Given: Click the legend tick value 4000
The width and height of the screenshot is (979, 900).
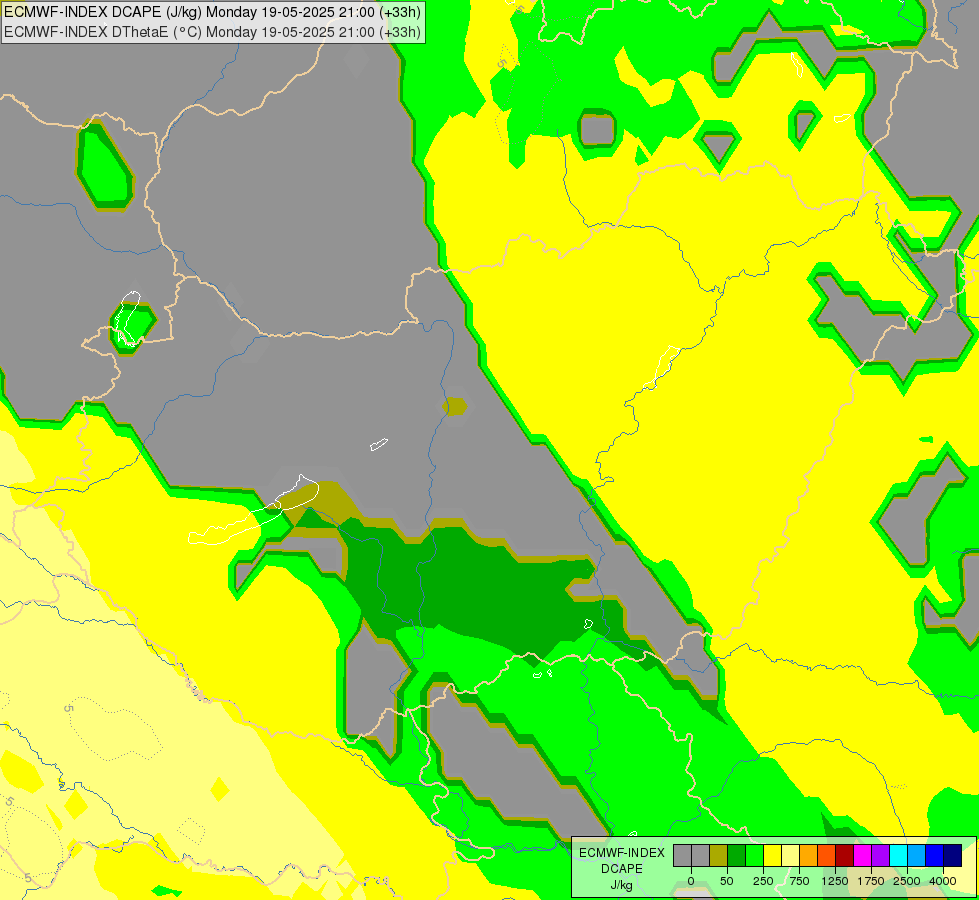Looking at the screenshot, I should [x=943, y=881].
